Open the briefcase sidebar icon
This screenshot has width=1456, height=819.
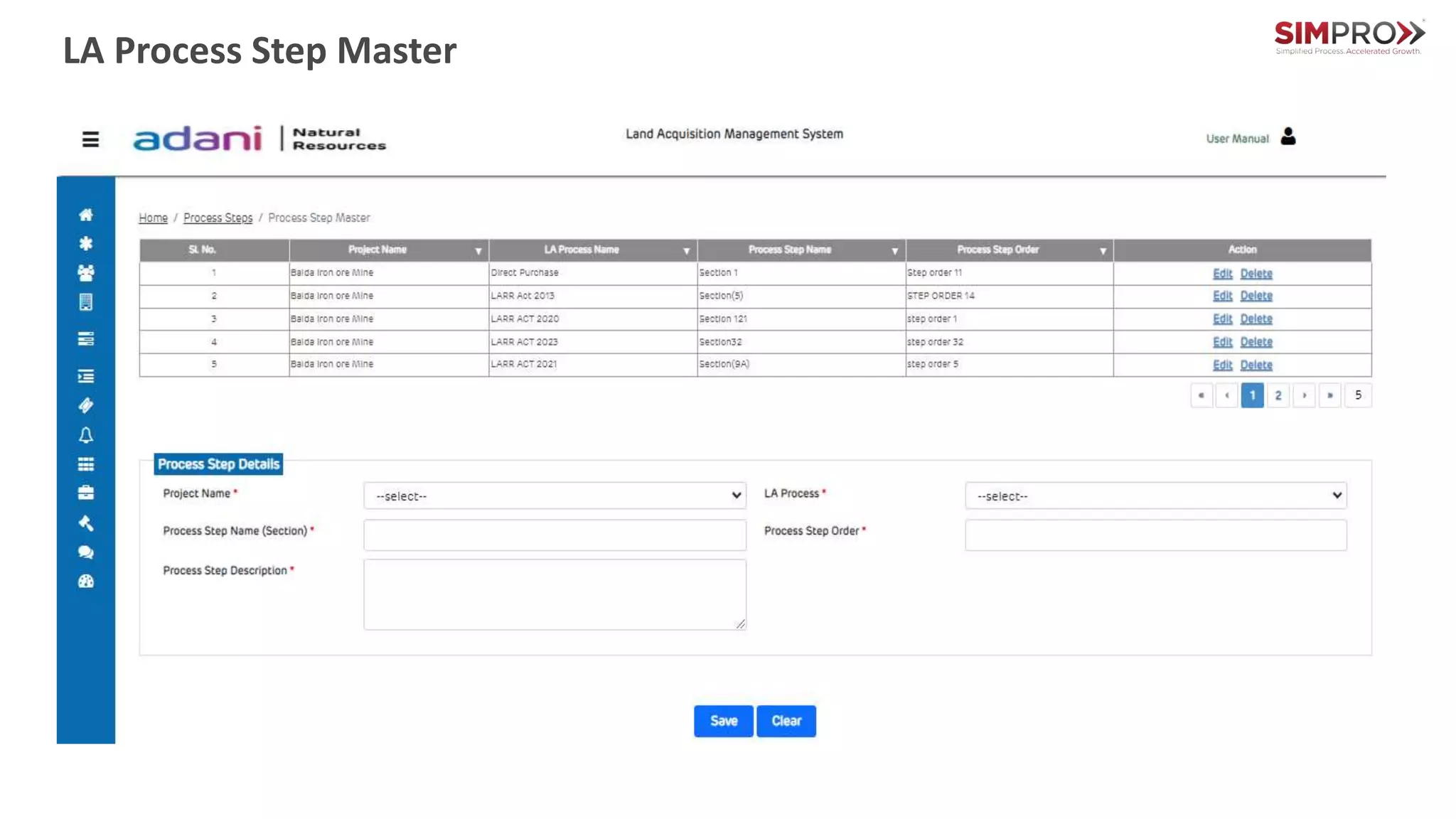(x=86, y=493)
